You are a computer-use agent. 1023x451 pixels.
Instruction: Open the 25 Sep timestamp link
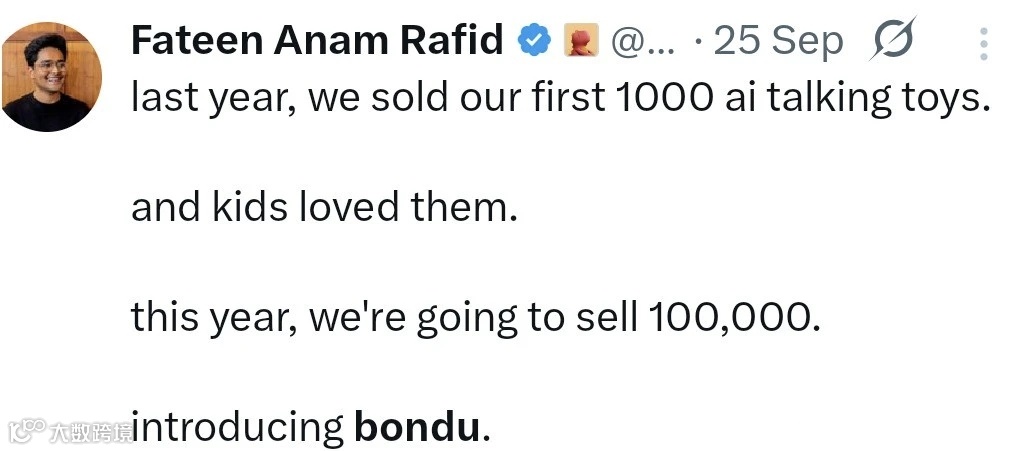[x=778, y=42]
